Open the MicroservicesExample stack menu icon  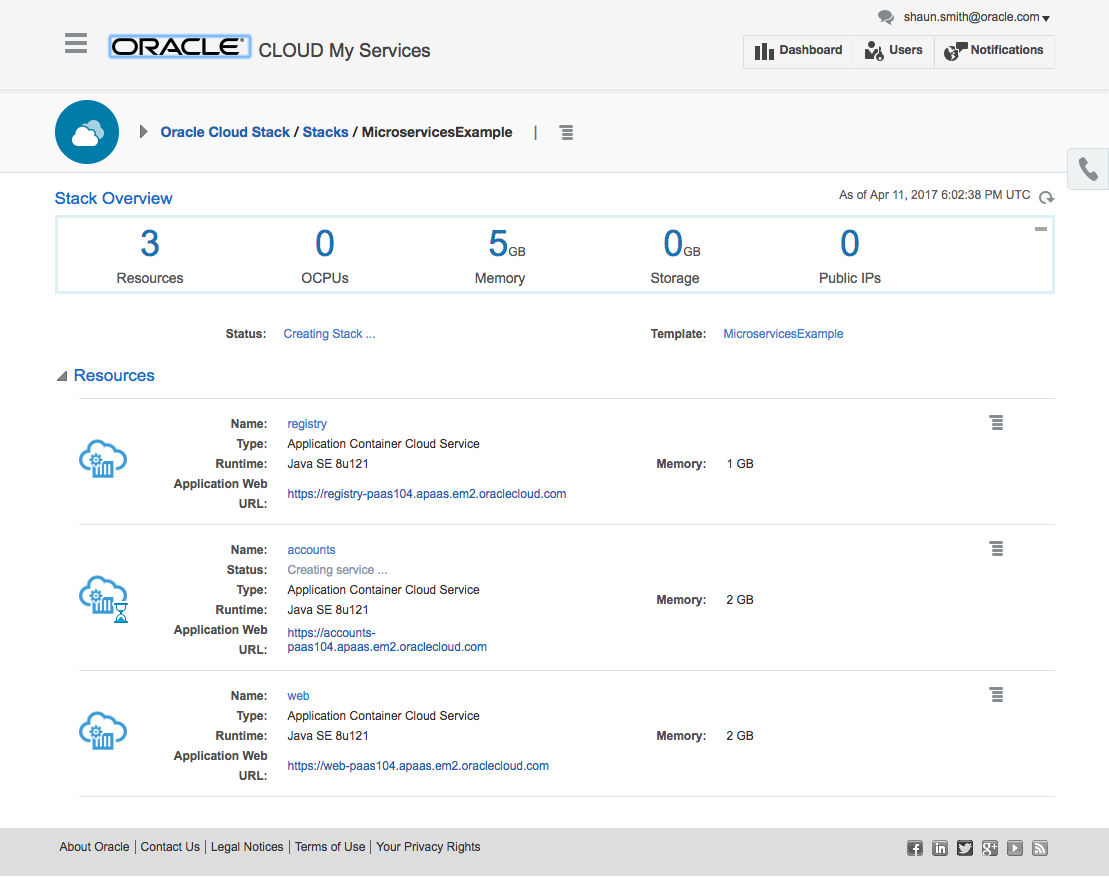[x=567, y=132]
